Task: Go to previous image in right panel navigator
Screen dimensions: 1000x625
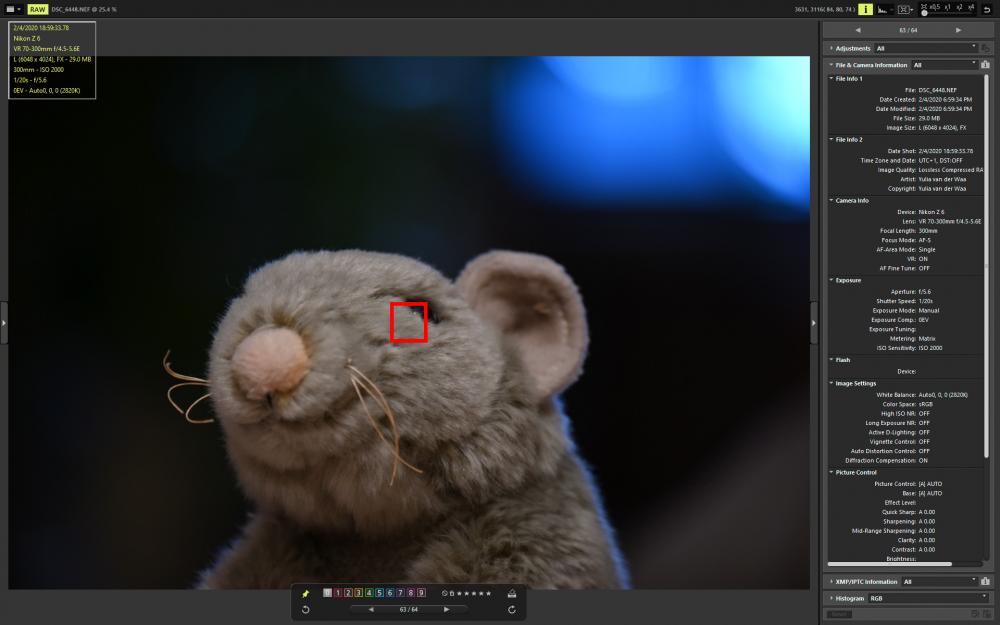Action: (x=857, y=30)
